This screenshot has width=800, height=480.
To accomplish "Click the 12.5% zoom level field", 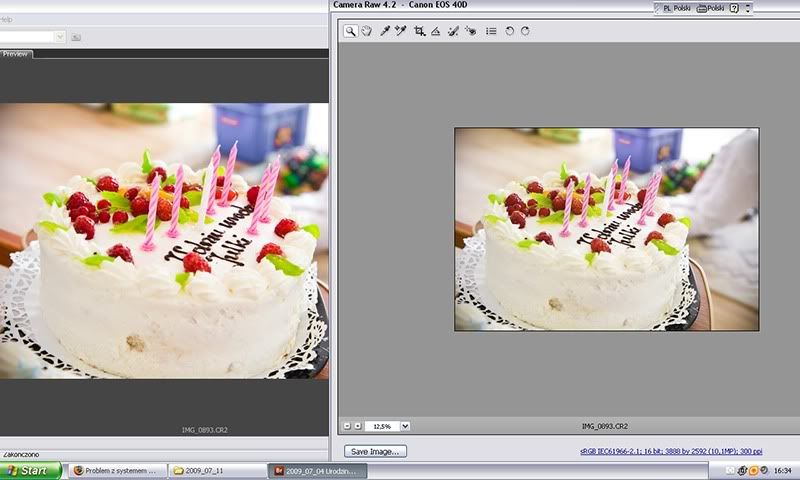I will [x=383, y=426].
